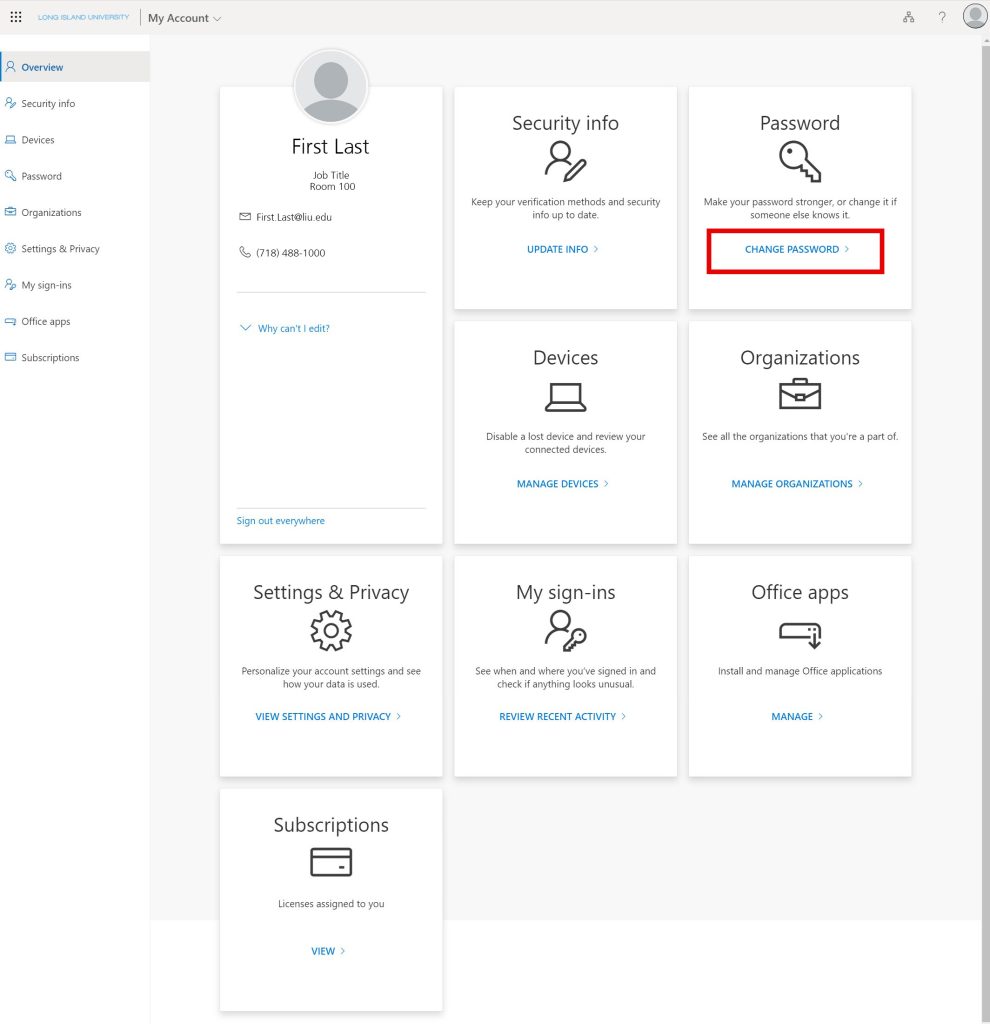The image size is (990, 1024).
Task: Click the Devices laptop icon on its card
Action: 565,396
